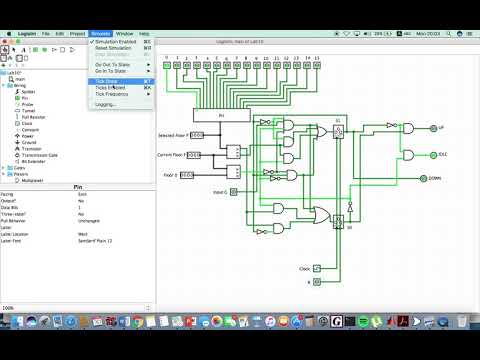Click the Label Font value

pyautogui.click(x=95, y=241)
